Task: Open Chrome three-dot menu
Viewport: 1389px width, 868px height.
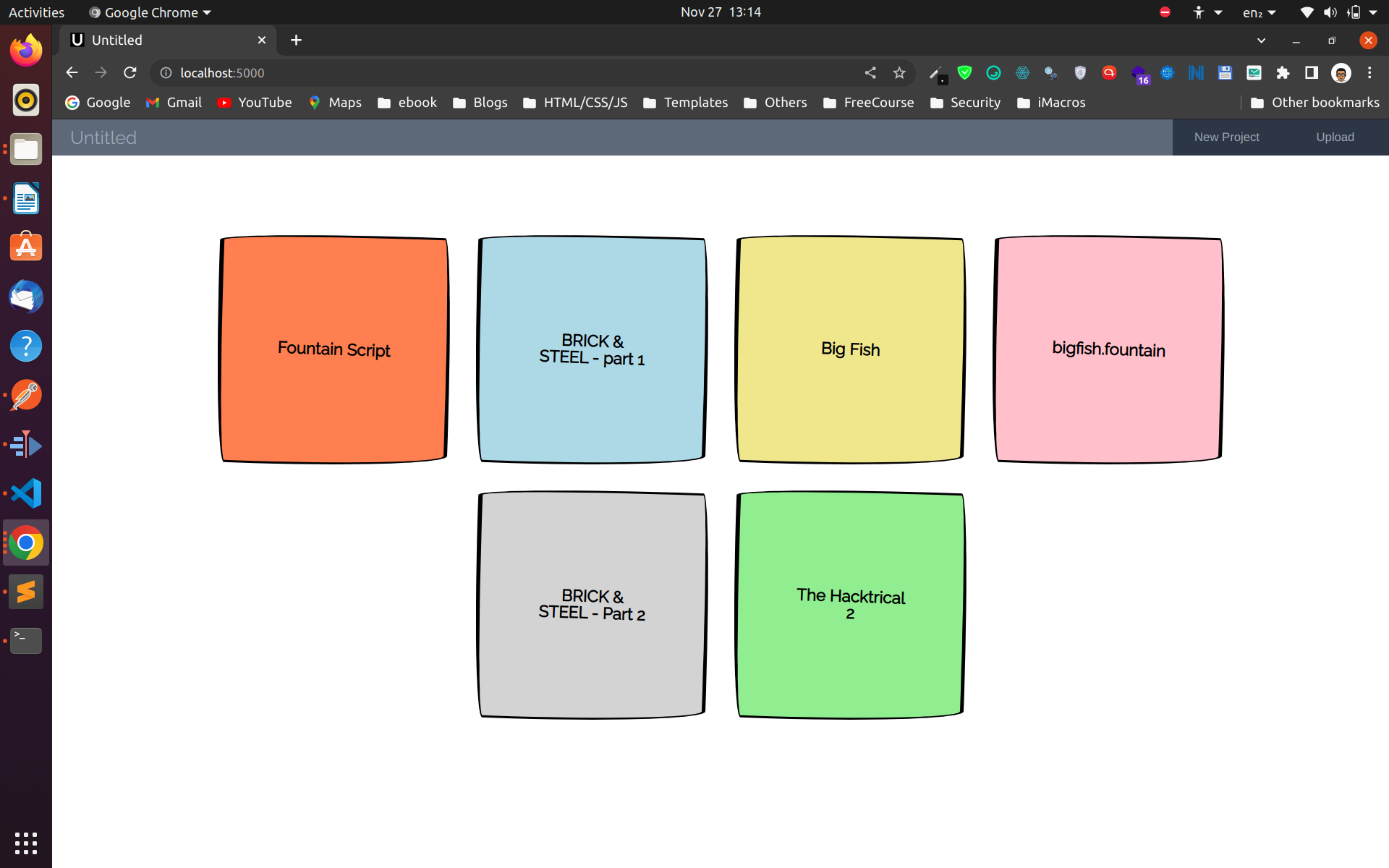Action: click(x=1369, y=73)
